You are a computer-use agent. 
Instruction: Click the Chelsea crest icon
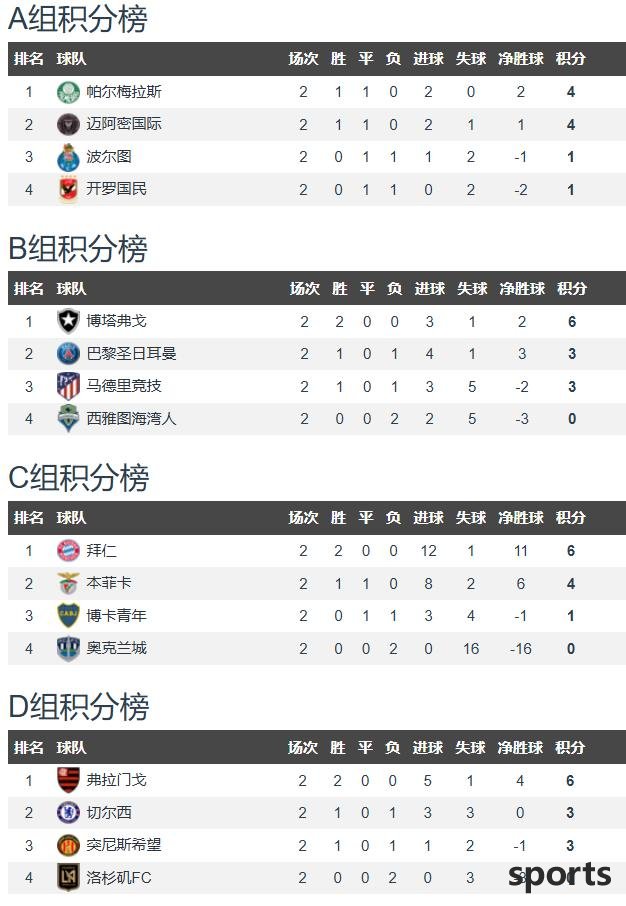pos(68,813)
